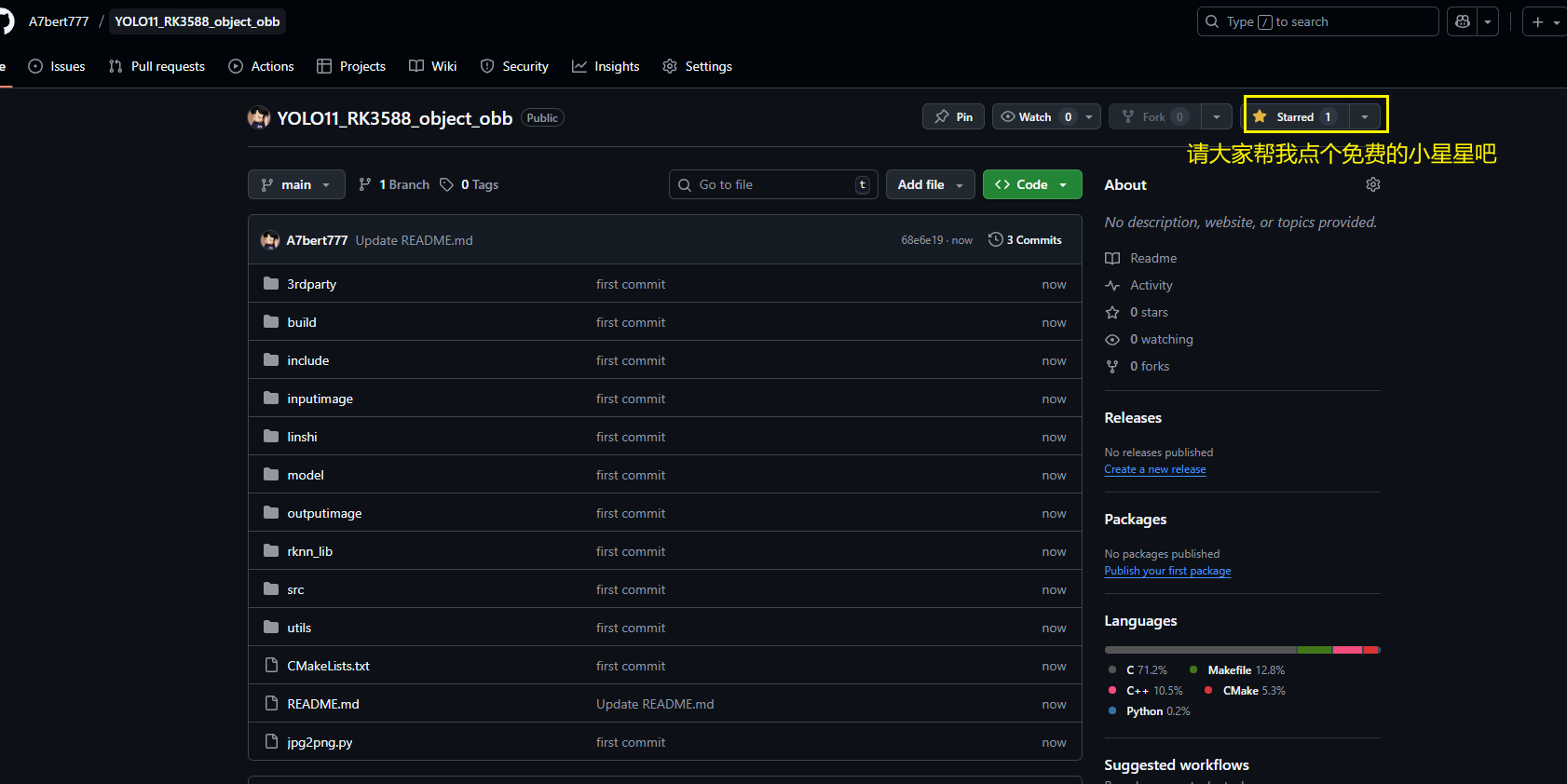Viewport: 1567px width, 784px height.
Task: Open the jpg2png.py file
Action: pyautogui.click(x=320, y=742)
